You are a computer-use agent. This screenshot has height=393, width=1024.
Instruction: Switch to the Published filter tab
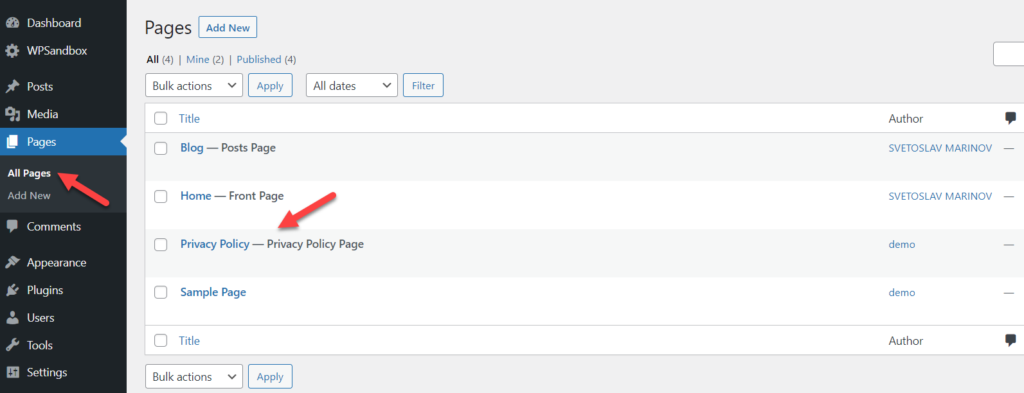(259, 59)
